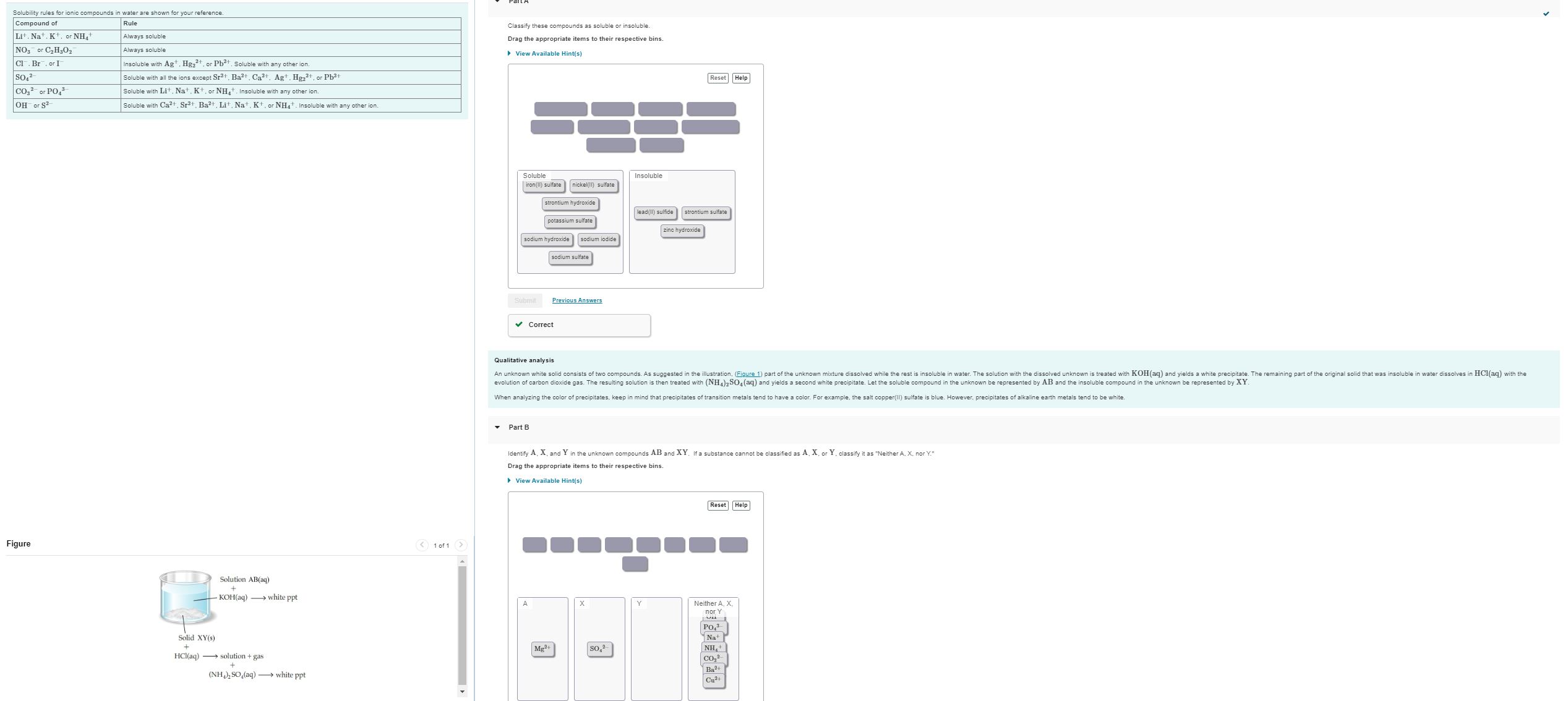This screenshot has height=701, width=1568.
Task: Select the Mg2+ tile in bin A
Action: (x=542, y=648)
